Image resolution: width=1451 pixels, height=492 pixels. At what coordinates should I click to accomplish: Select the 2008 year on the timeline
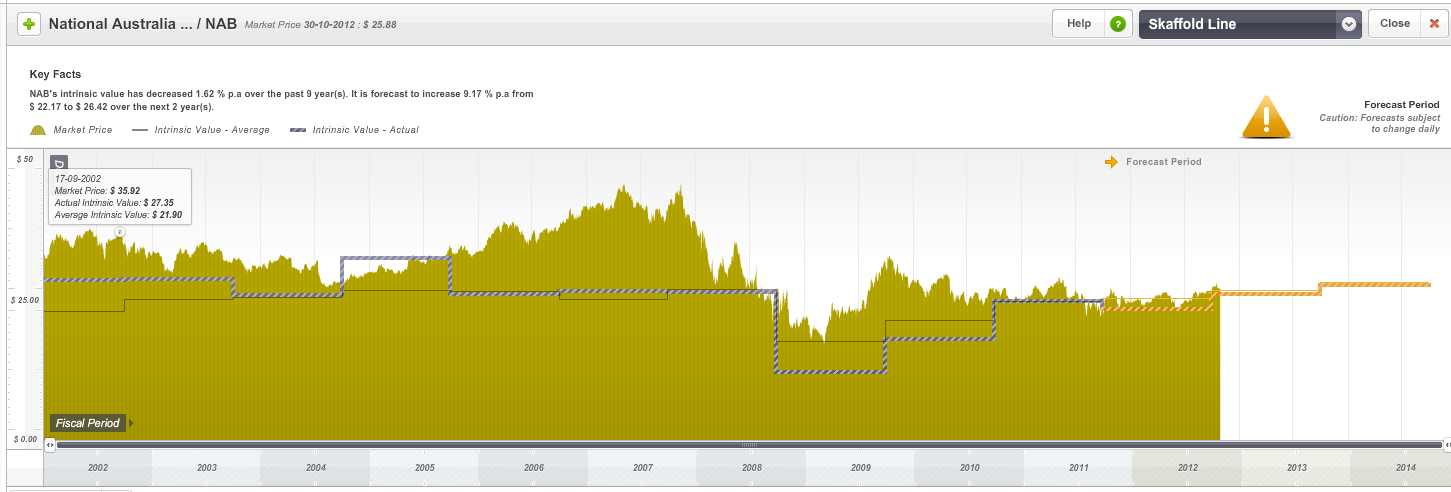click(752, 468)
